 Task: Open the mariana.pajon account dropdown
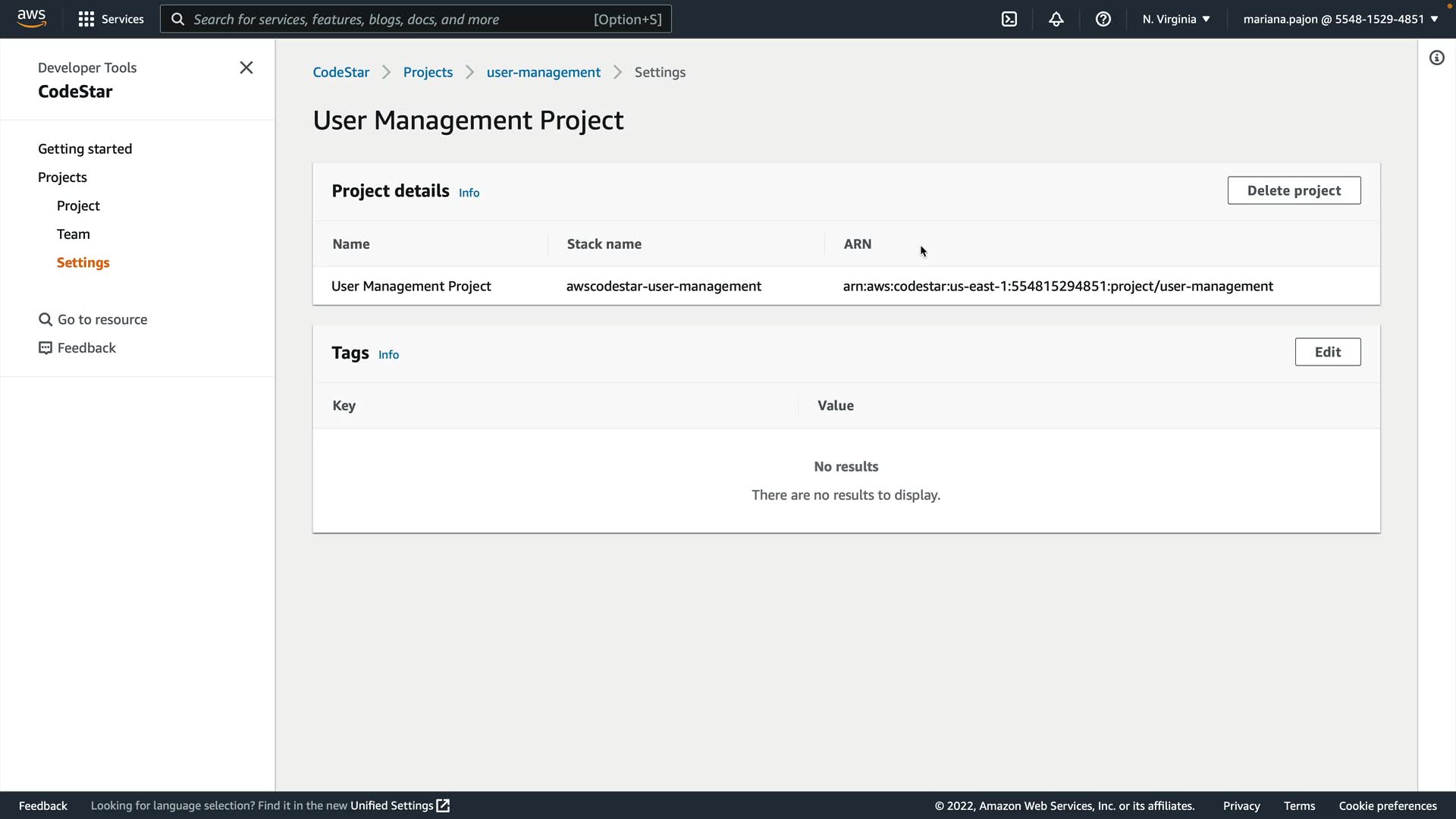coord(1340,19)
